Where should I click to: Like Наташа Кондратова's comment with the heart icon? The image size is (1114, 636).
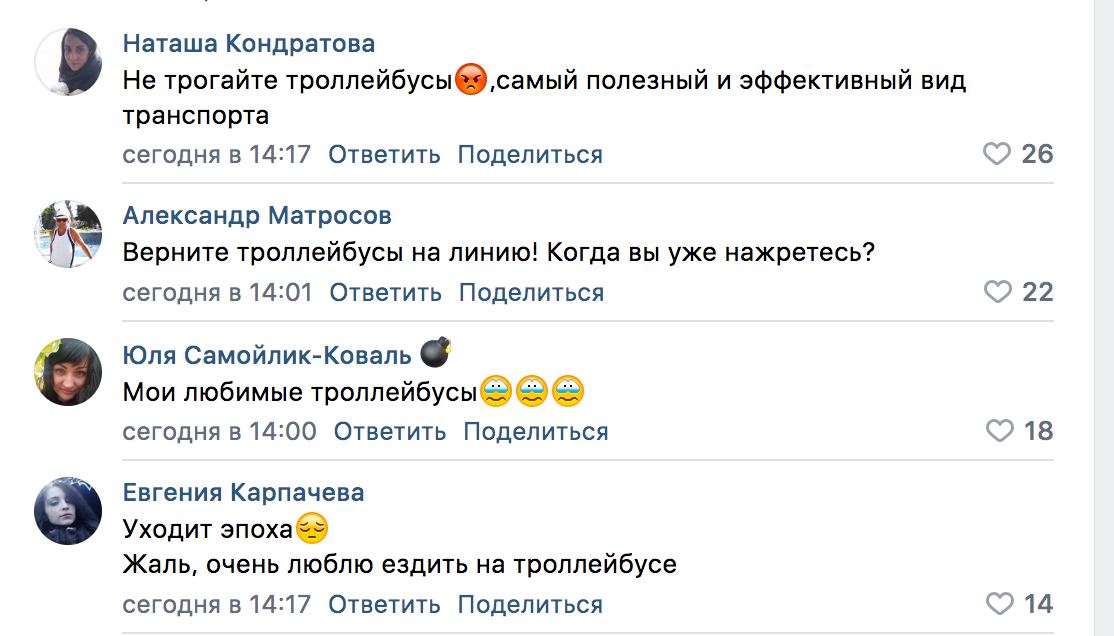pos(997,154)
